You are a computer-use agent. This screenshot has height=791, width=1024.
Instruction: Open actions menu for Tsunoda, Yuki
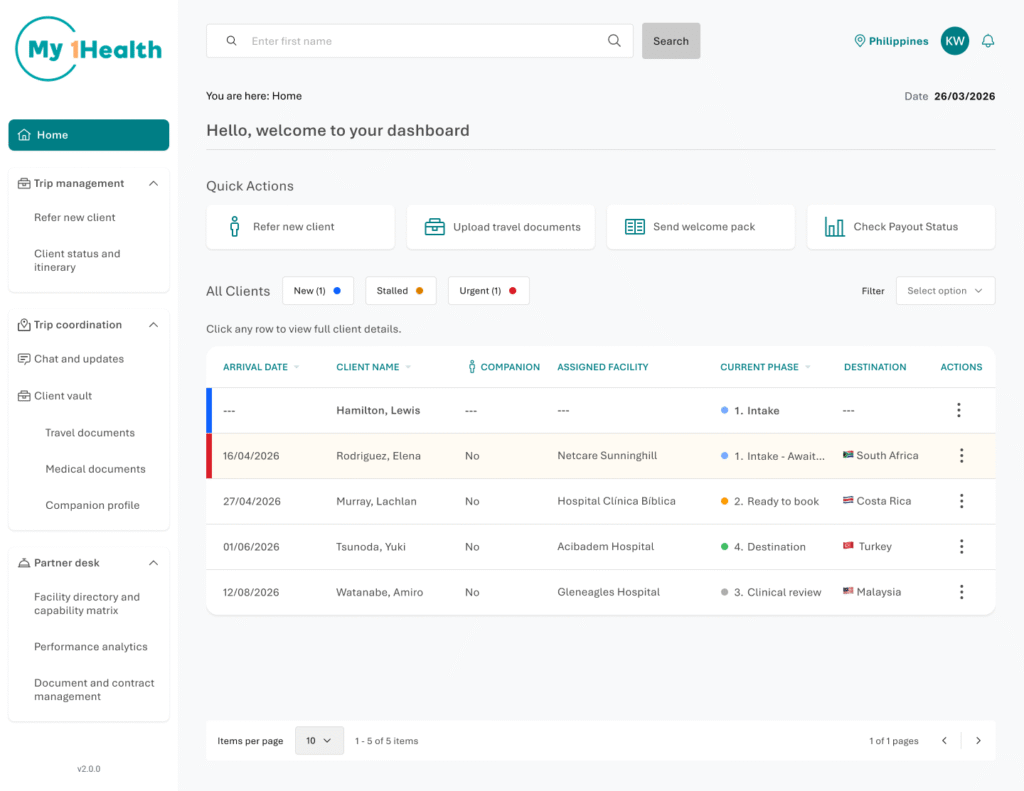[961, 547]
